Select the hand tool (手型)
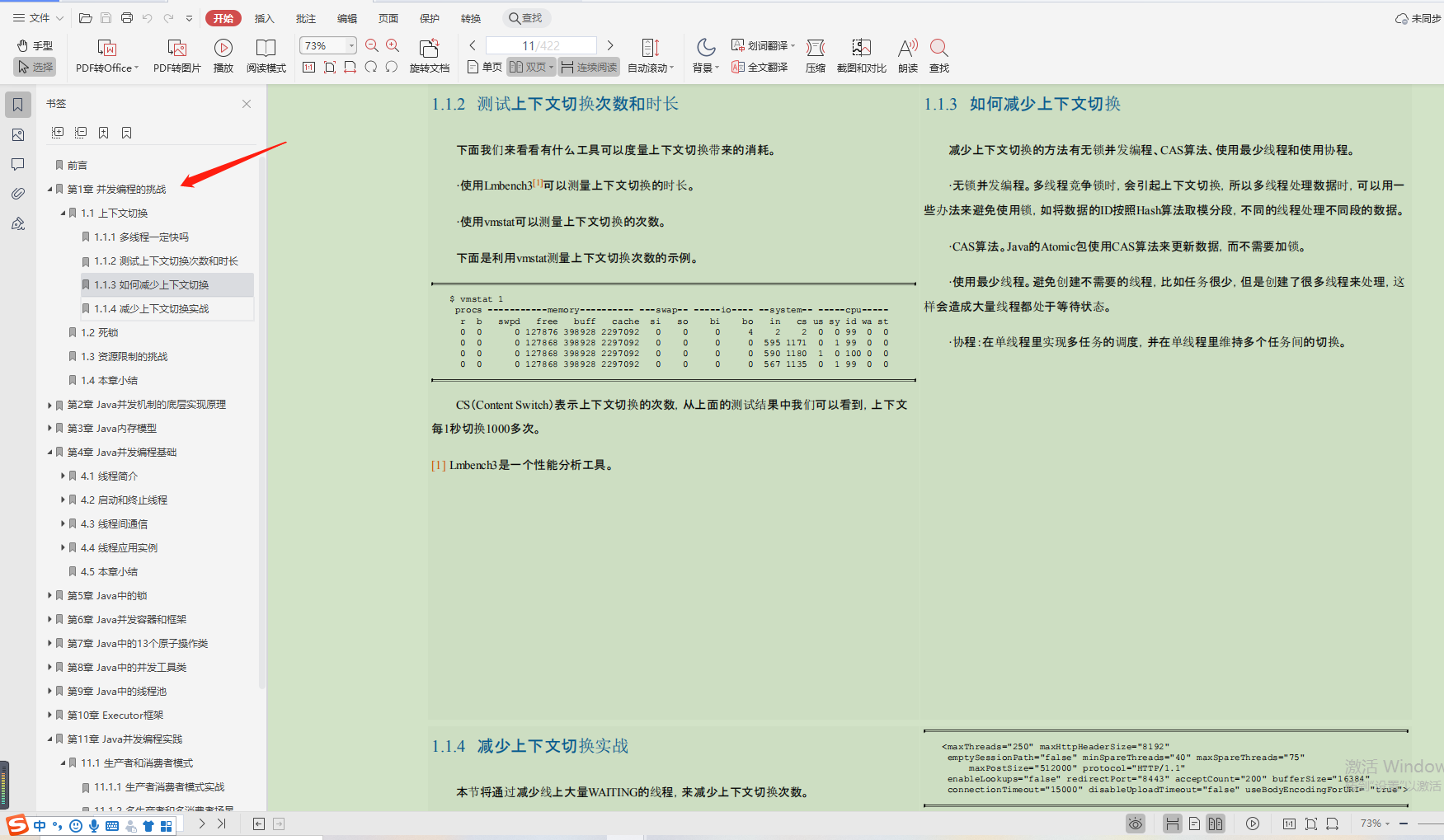The image size is (1444, 840). [x=35, y=46]
